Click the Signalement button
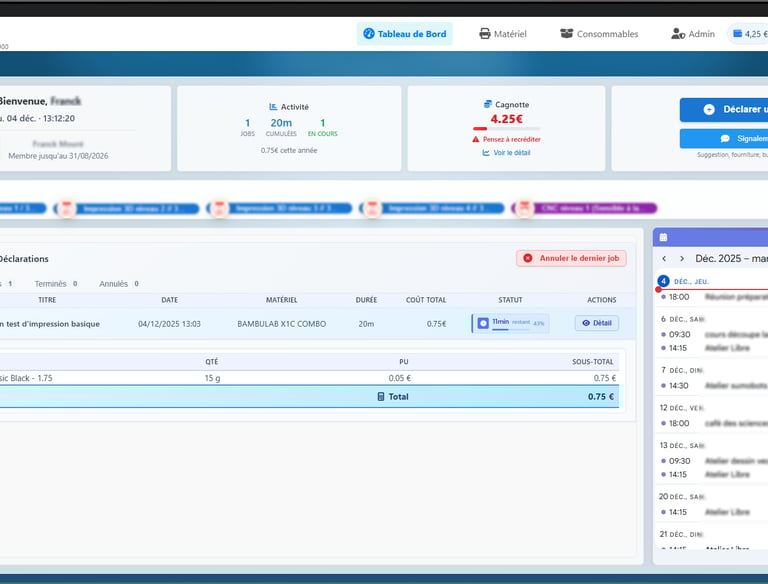This screenshot has height=584, width=768. 724,139
